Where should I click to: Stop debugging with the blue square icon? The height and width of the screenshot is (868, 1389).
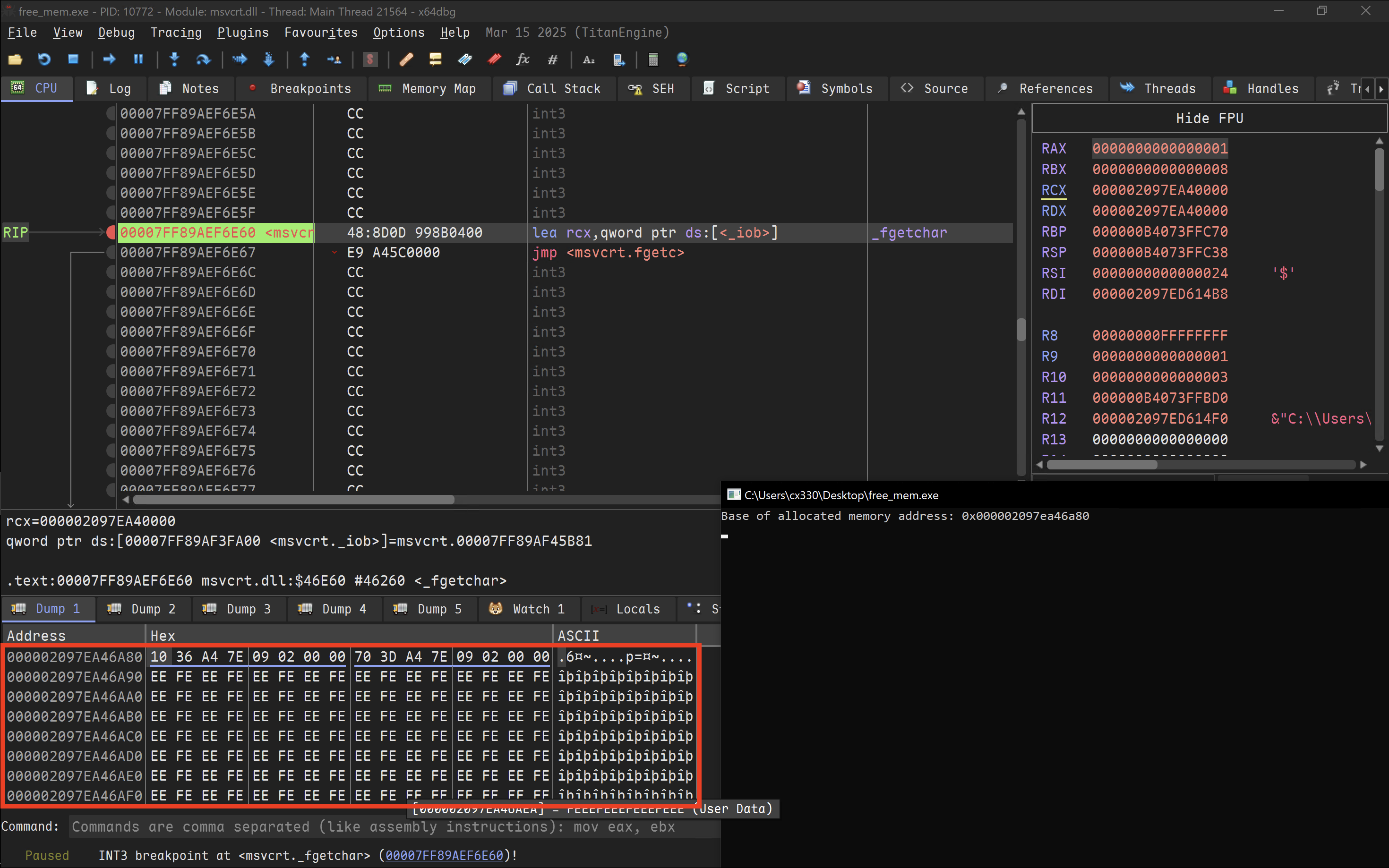(x=73, y=59)
